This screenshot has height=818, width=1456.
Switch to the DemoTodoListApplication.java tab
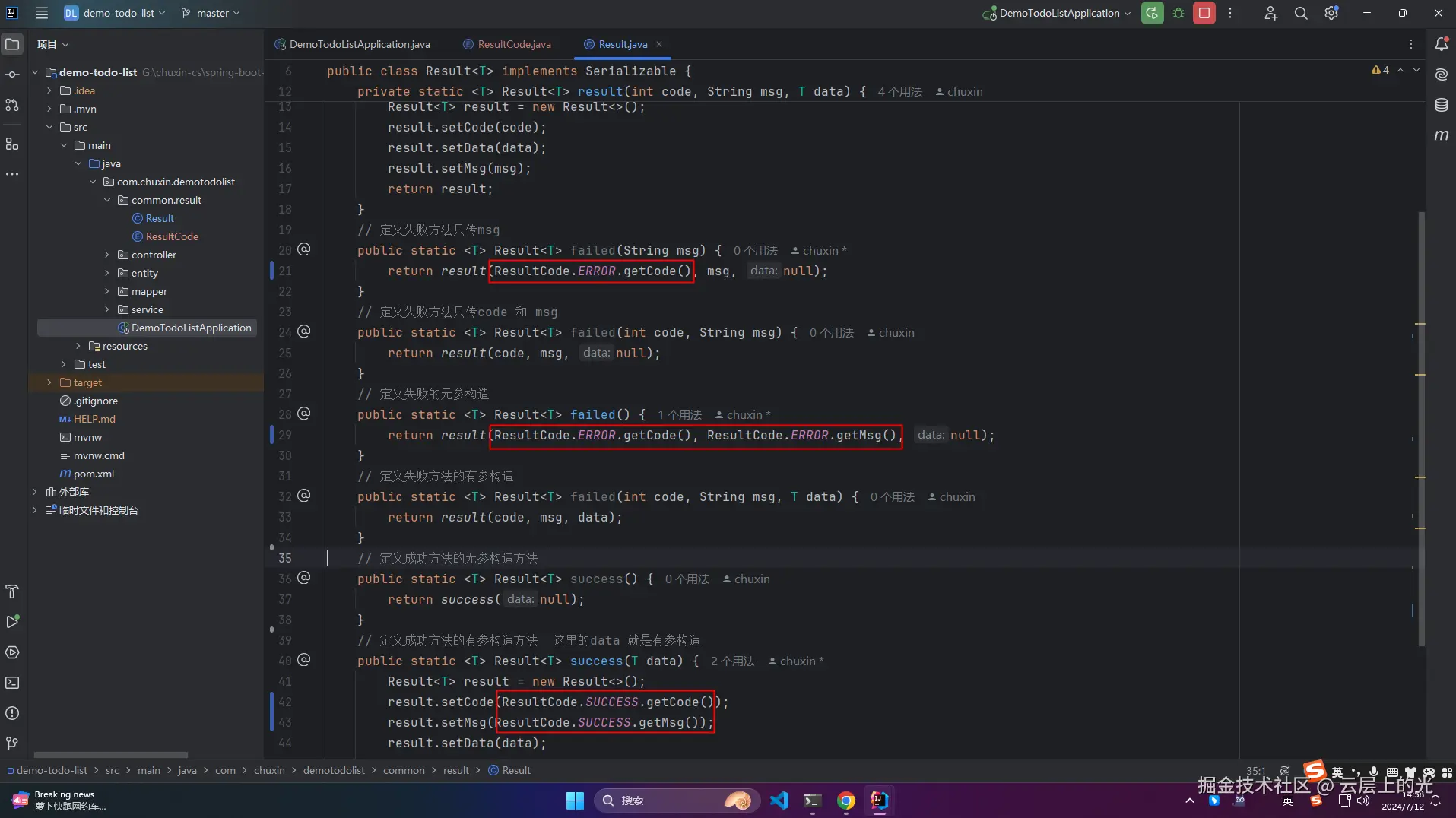point(353,44)
